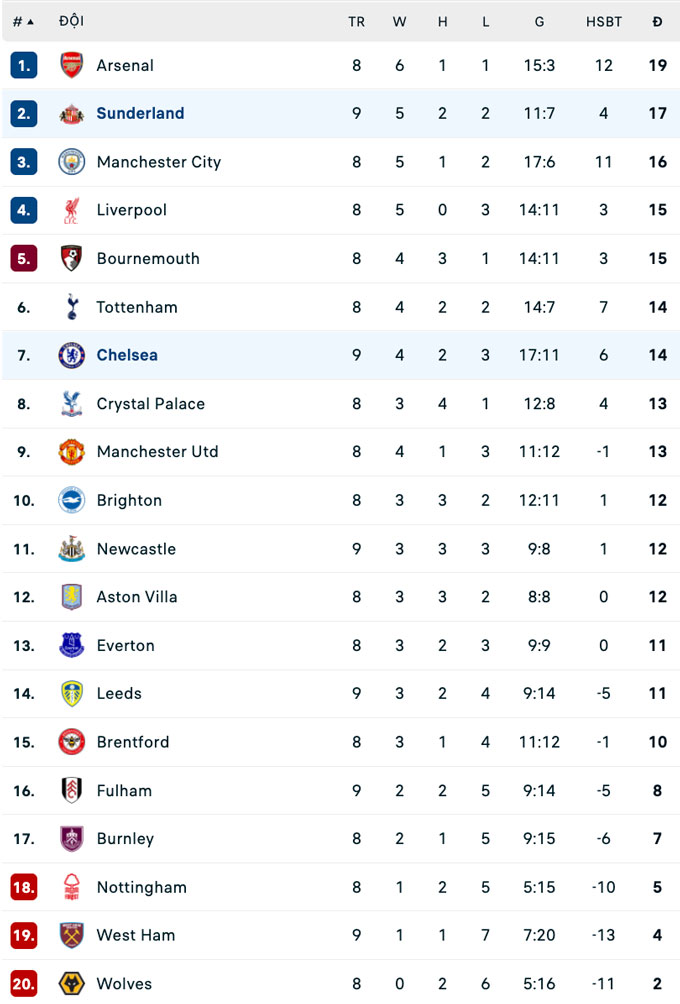Click the Arsenal club crest icon
The height and width of the screenshot is (1004, 680).
[x=72, y=66]
